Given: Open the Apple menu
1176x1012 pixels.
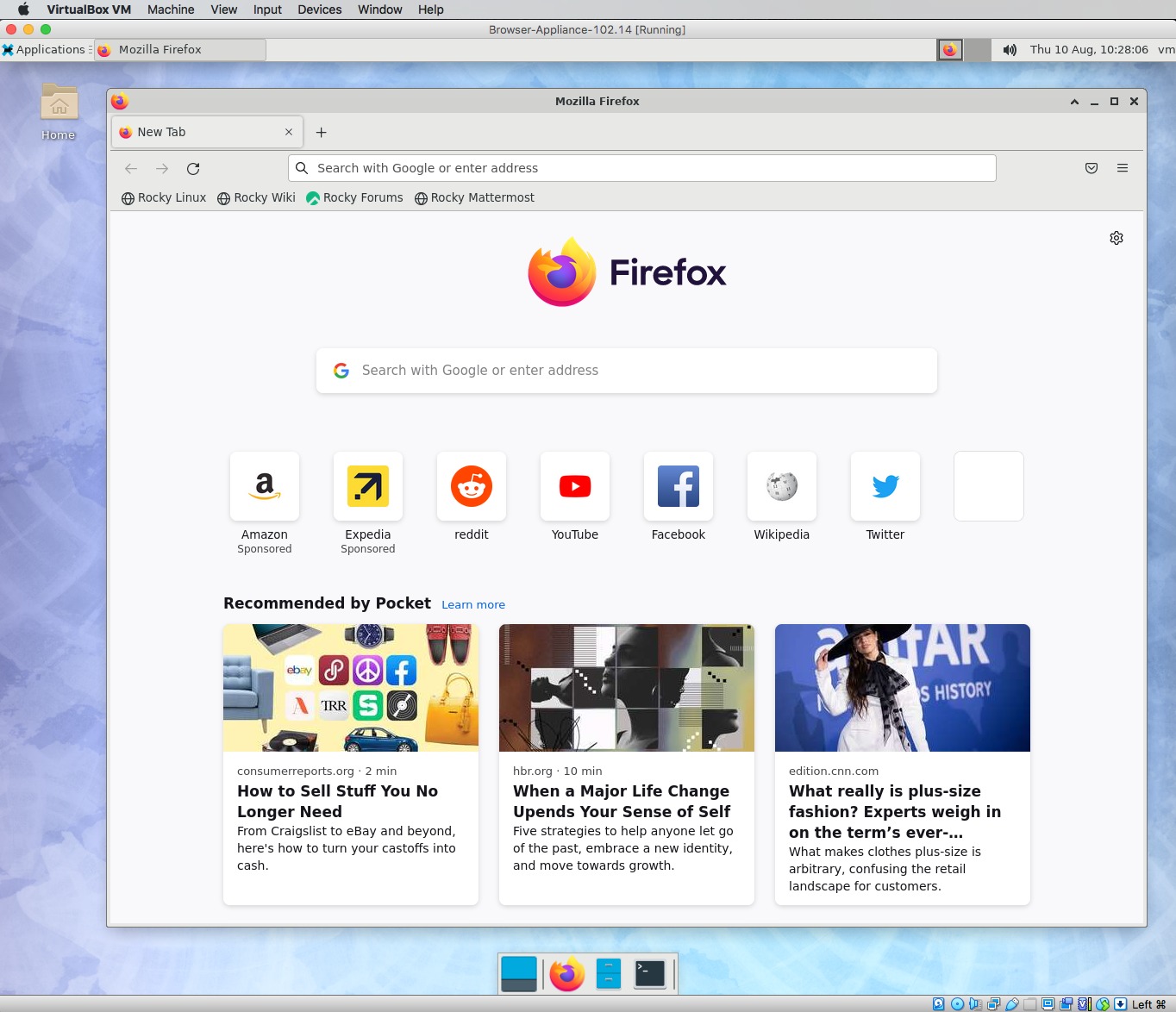Looking at the screenshot, I should [23, 9].
